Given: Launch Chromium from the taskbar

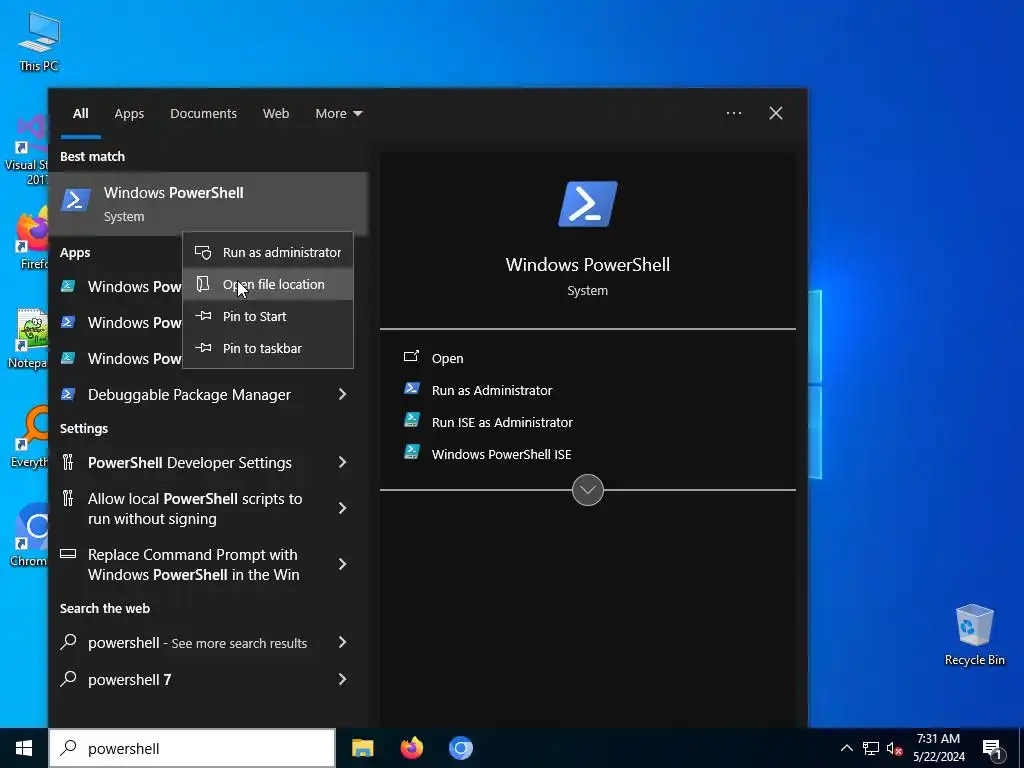Looking at the screenshot, I should click(x=460, y=748).
